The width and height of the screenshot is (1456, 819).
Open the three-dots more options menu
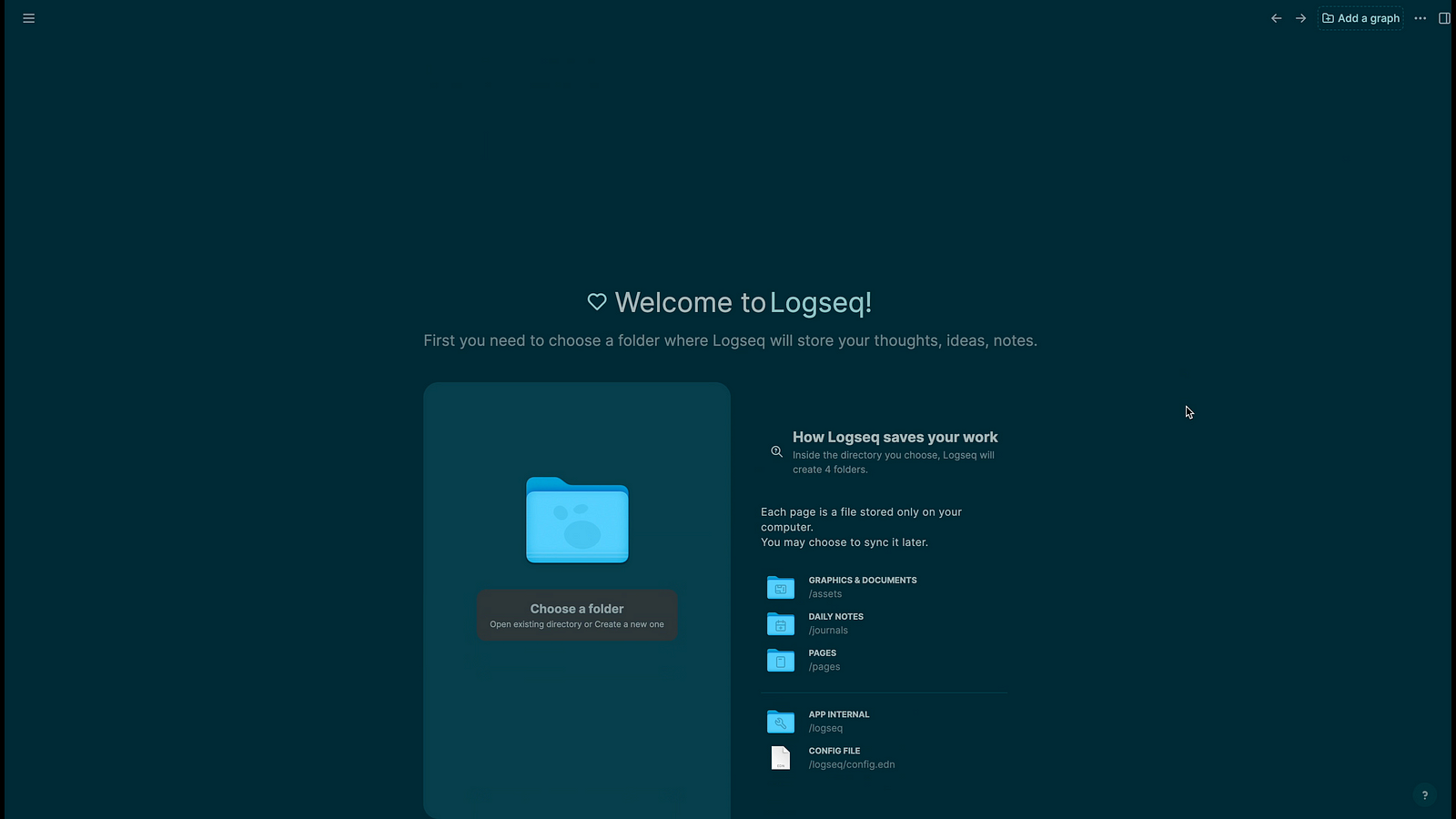pyautogui.click(x=1421, y=18)
